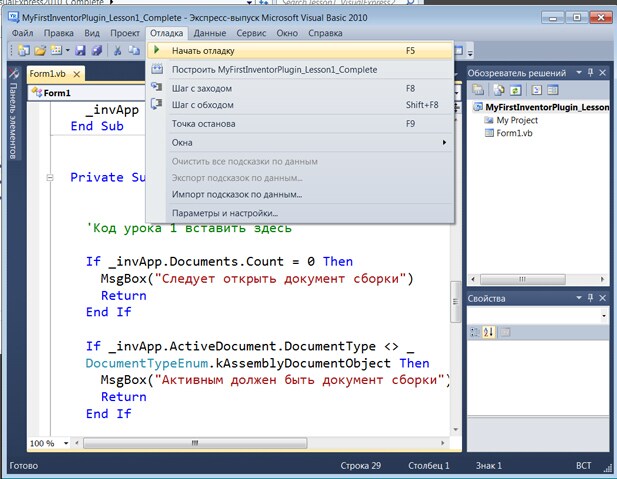
Task: Click the Cut scissors icon
Action: 118,50
